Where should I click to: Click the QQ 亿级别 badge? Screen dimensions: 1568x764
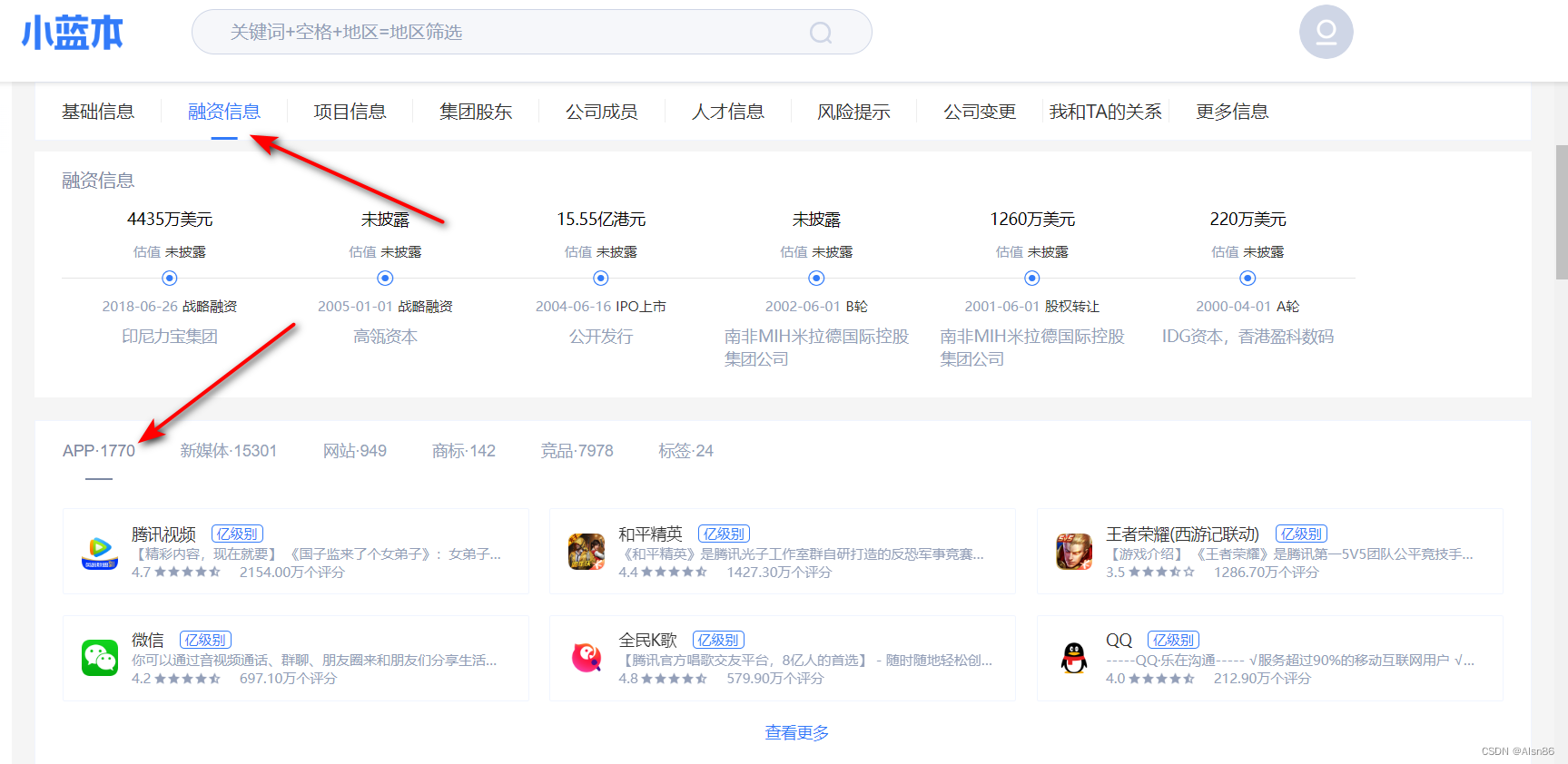click(x=1173, y=640)
